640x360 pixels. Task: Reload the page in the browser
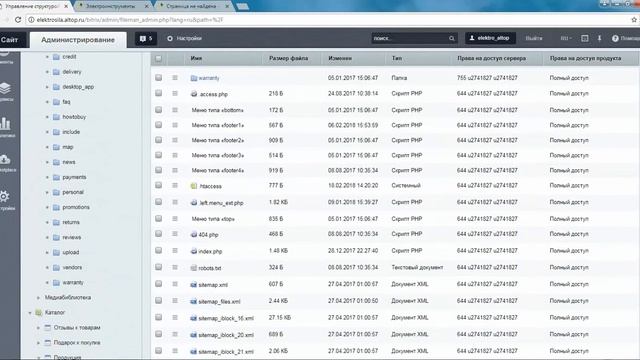tap(18, 20)
